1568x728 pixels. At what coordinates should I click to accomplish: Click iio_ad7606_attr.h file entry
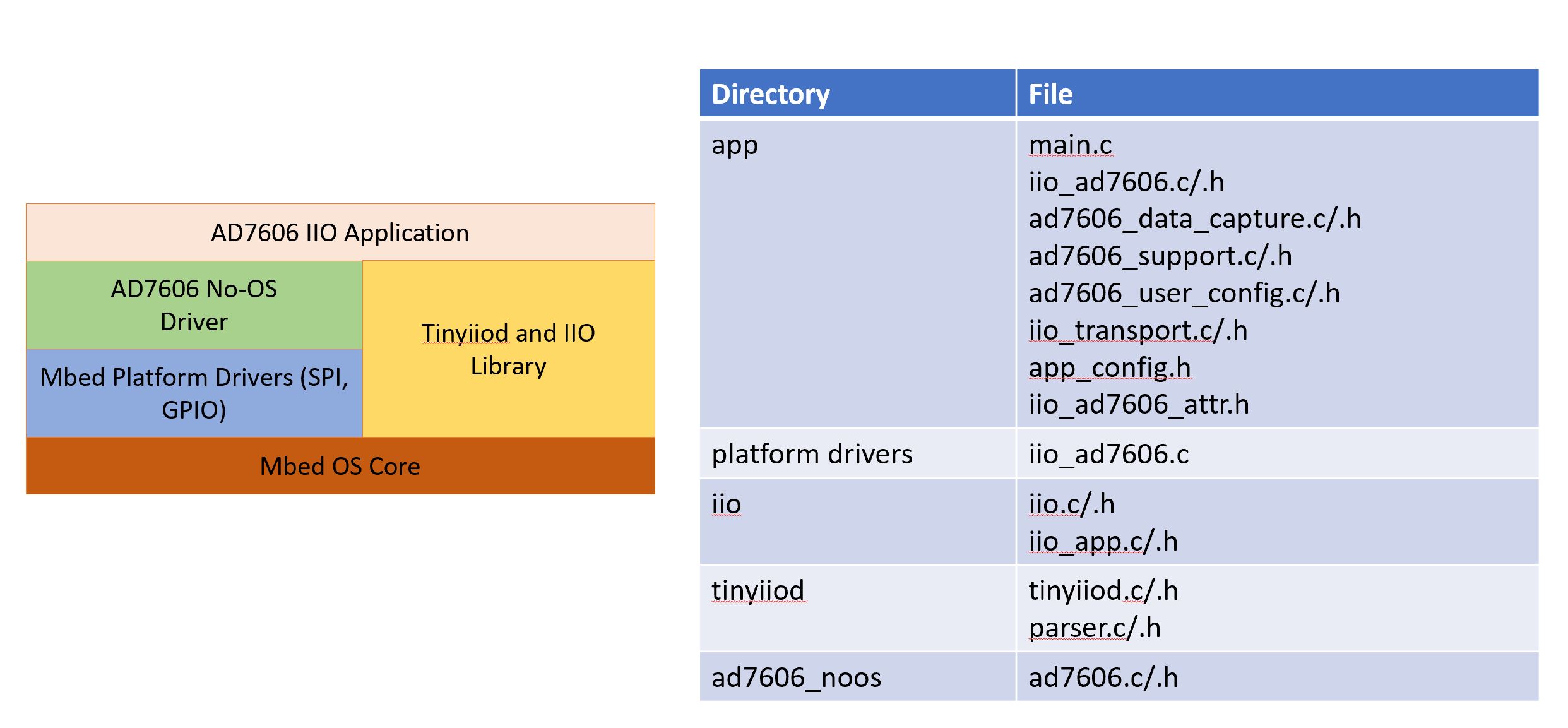[x=1139, y=404]
